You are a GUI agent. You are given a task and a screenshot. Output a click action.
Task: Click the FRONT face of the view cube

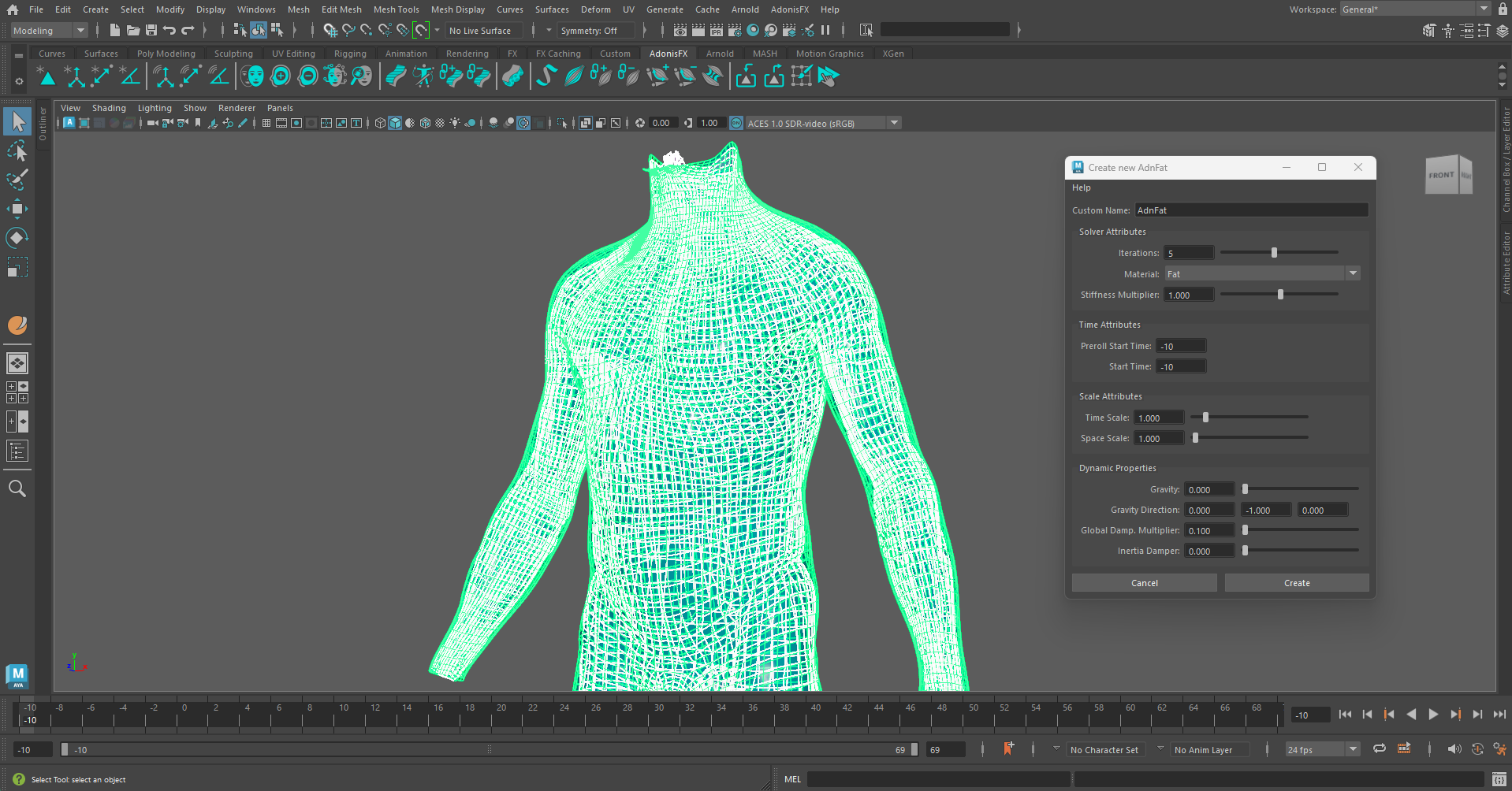pos(1442,175)
